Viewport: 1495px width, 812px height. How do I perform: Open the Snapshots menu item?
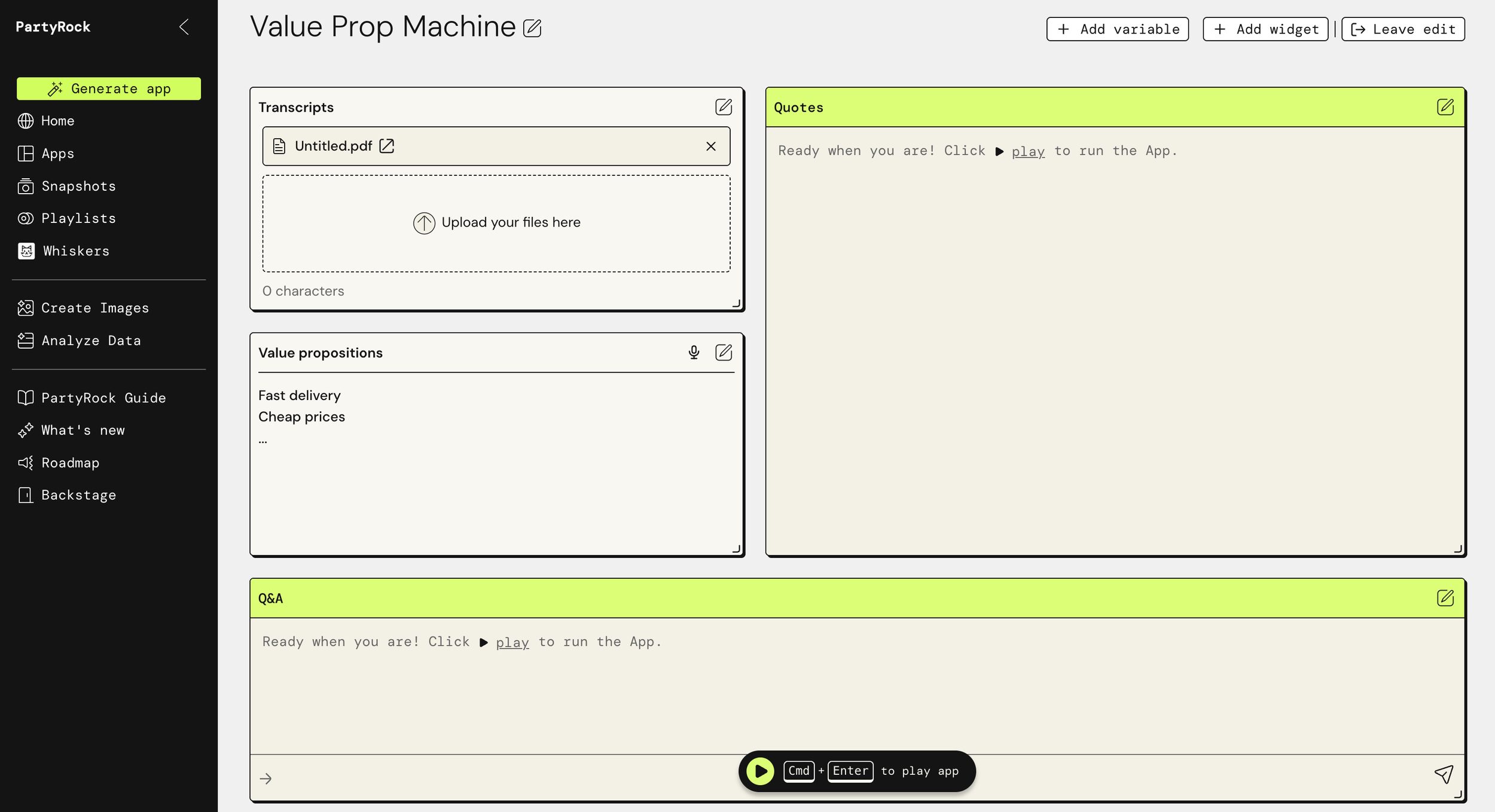[x=78, y=186]
